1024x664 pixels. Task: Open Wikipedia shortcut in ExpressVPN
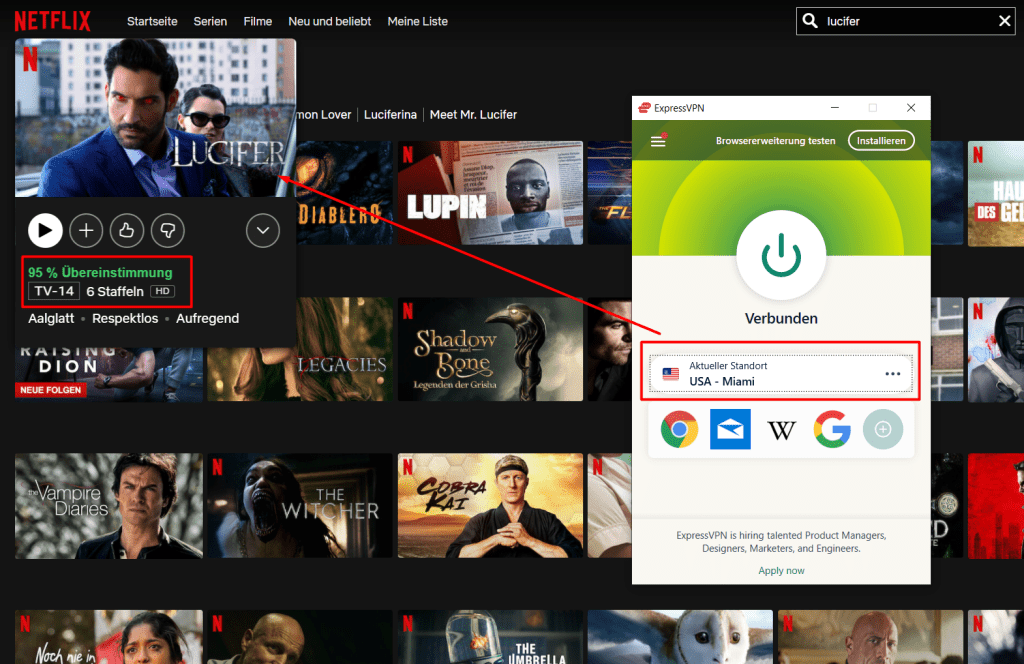(x=781, y=430)
